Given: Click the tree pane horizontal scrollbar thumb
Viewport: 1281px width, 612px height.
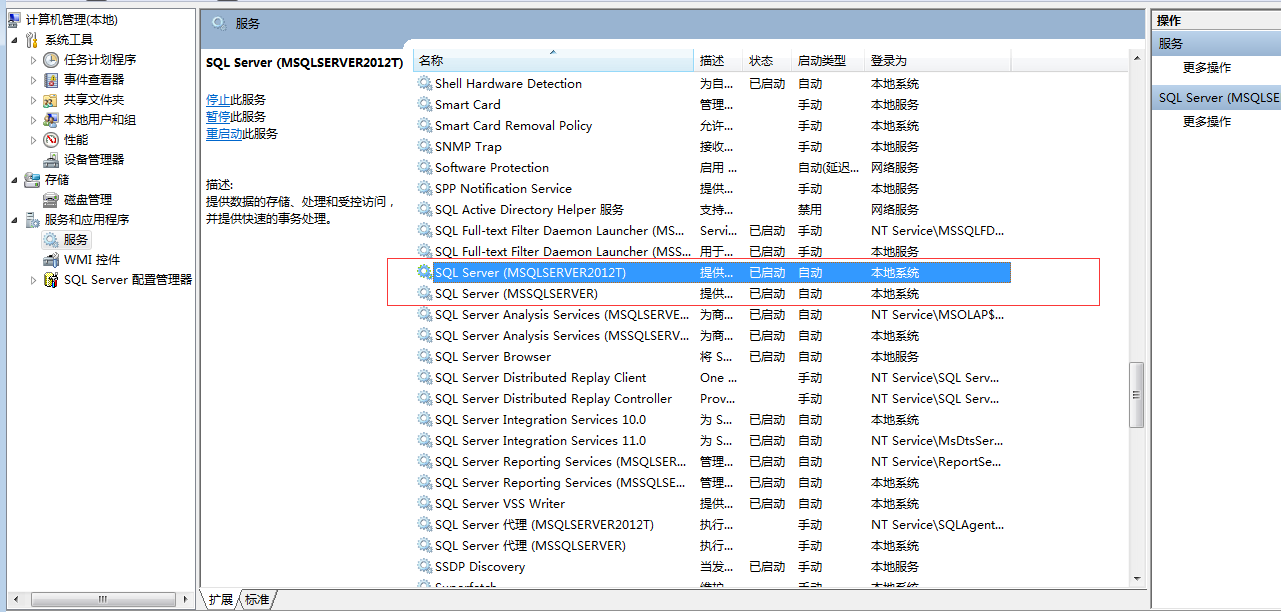Looking at the screenshot, I should coord(102,599).
